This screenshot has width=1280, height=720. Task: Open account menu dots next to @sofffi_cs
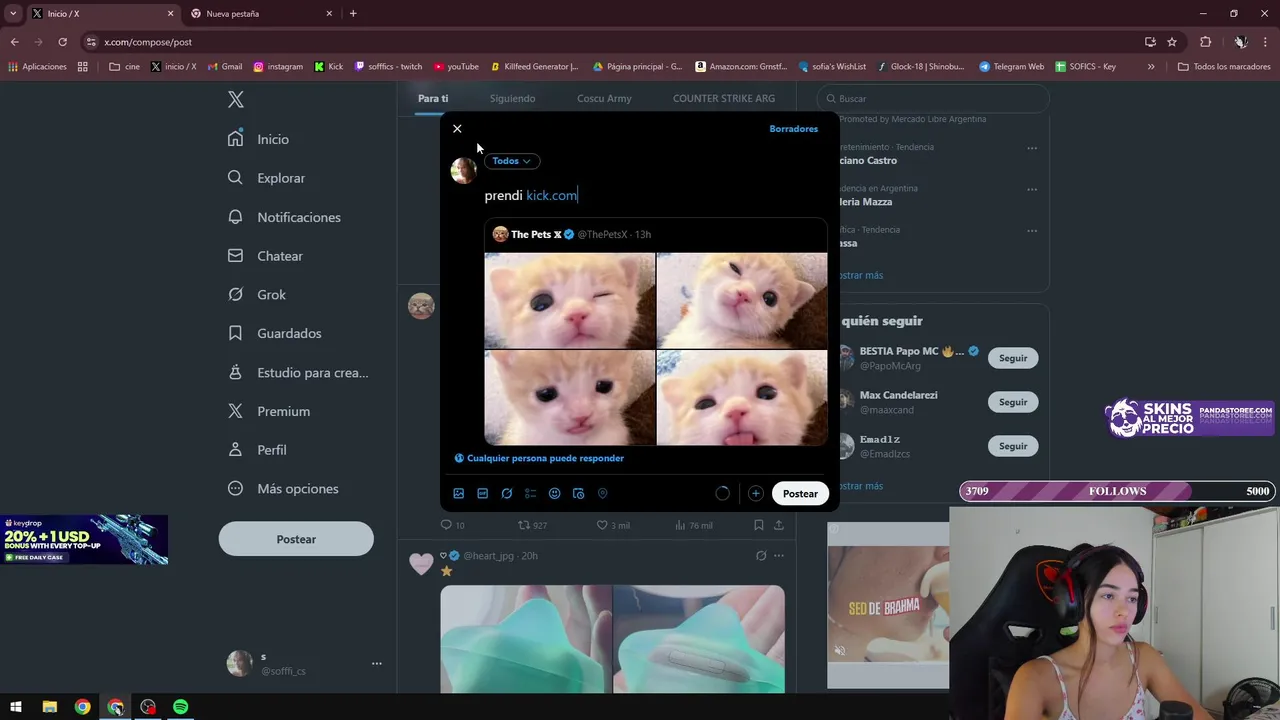pos(377,663)
